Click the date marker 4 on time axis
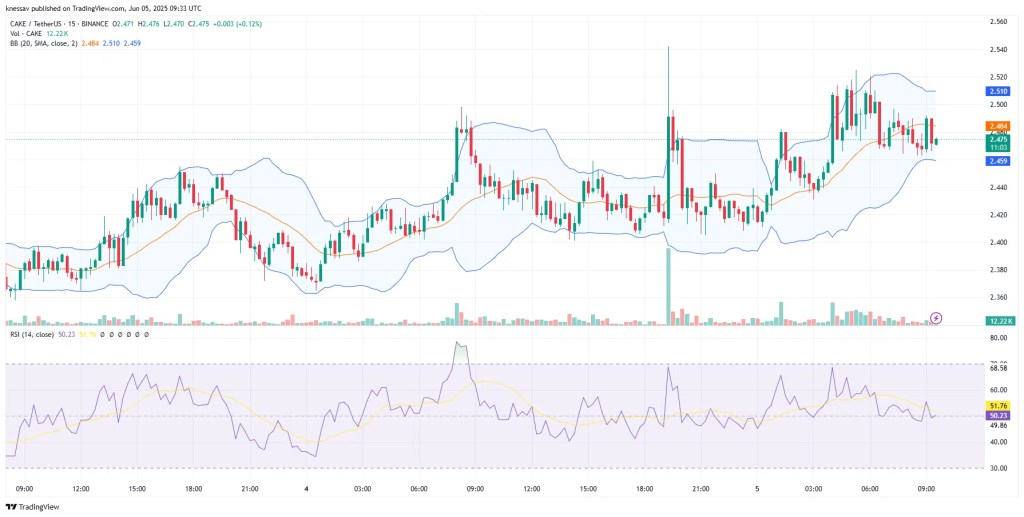This screenshot has height=517, width=1024. tap(306, 489)
